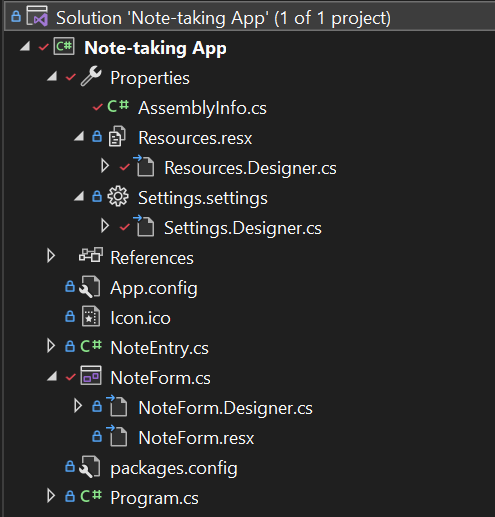Collapse the NoteForm.cs node
This screenshot has height=517, width=495.
(x=52, y=377)
